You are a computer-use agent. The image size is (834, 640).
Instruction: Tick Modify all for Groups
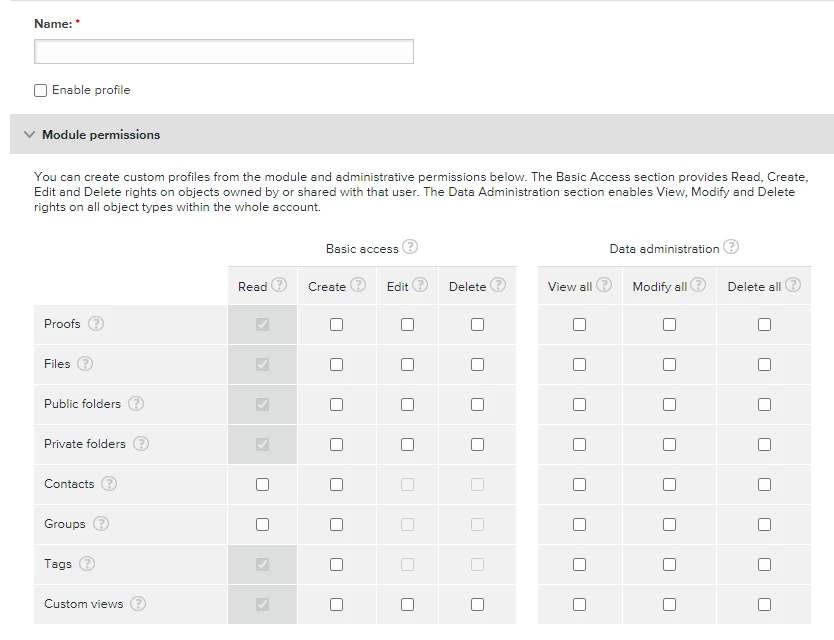(669, 524)
